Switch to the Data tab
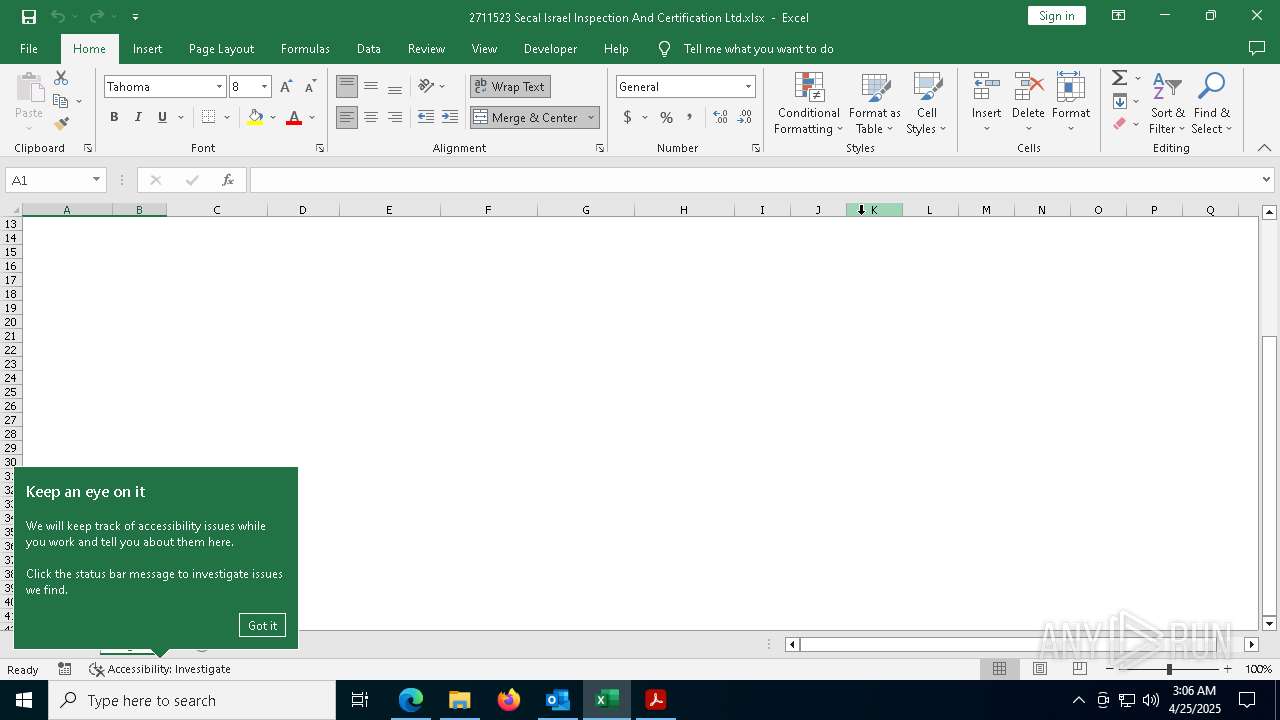1280x720 pixels. tap(368, 48)
